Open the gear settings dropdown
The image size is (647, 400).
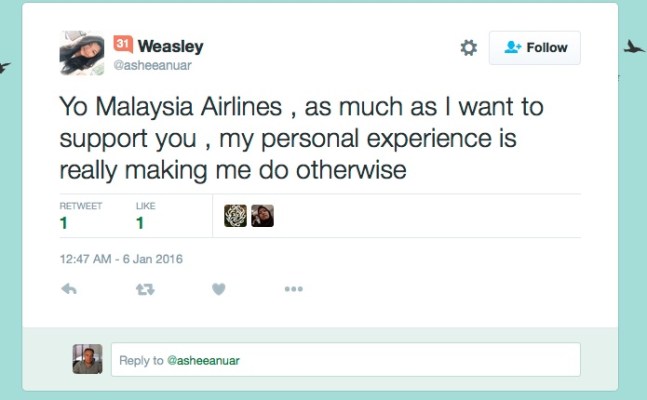click(x=468, y=47)
